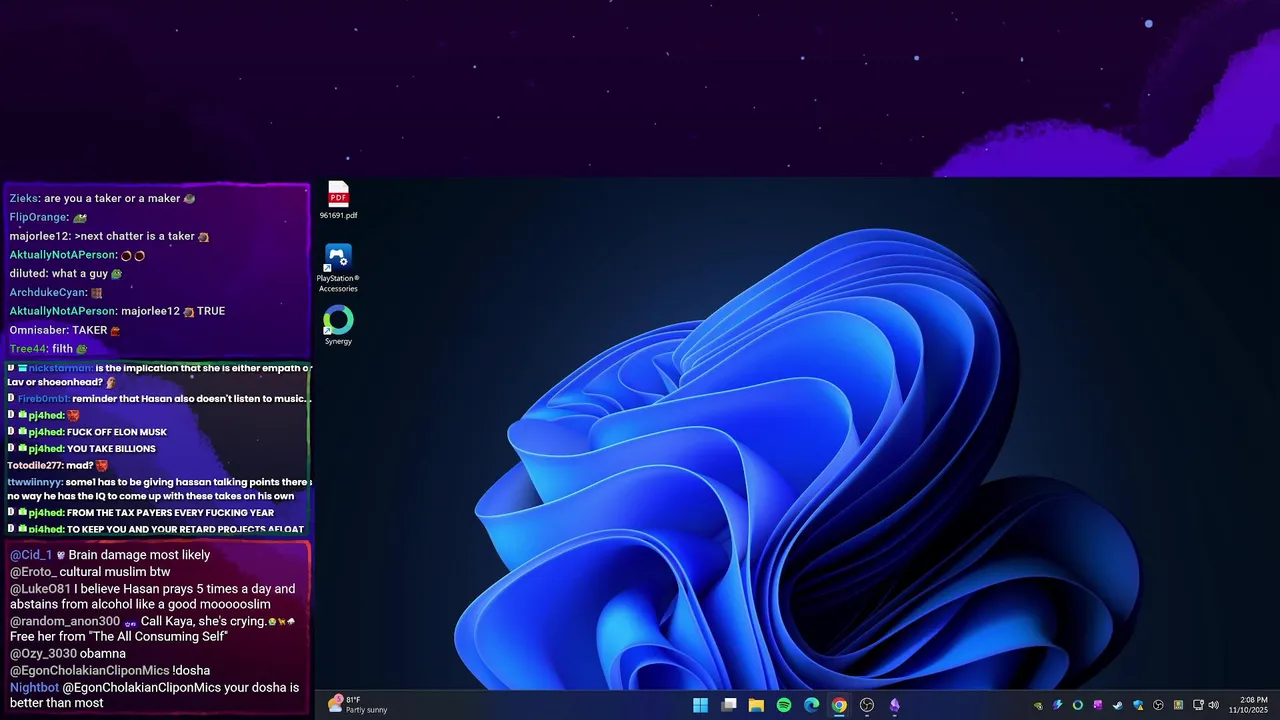This screenshot has height=720, width=1280.
Task: Click the 'are you a taker or a maker' message
Action: coord(112,198)
